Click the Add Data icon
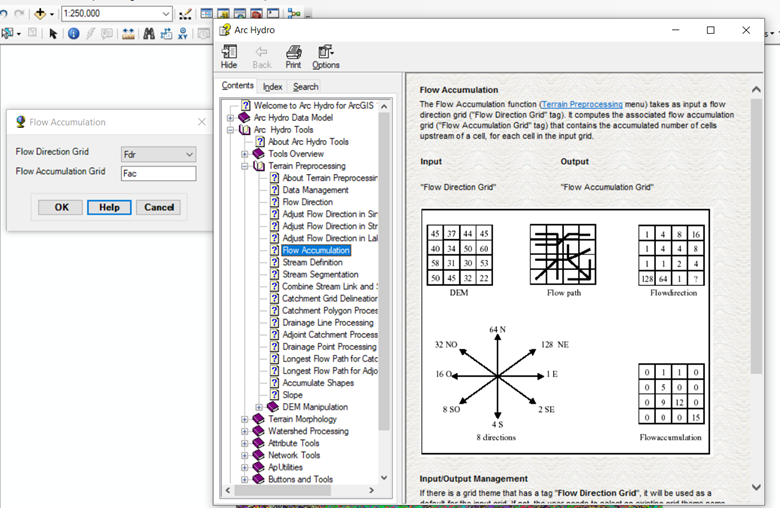Image resolution: width=780 pixels, height=508 pixels. [42, 14]
